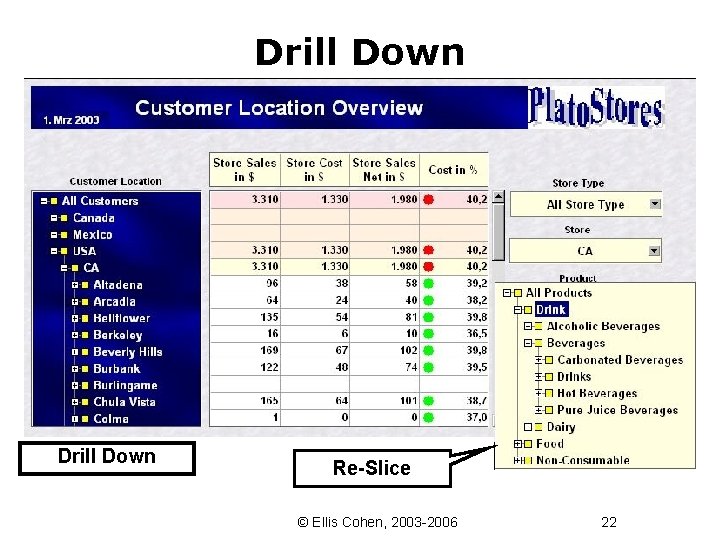Screen dimensions: 720x540
Task: Expand the Berkeley city node
Action: point(75,335)
